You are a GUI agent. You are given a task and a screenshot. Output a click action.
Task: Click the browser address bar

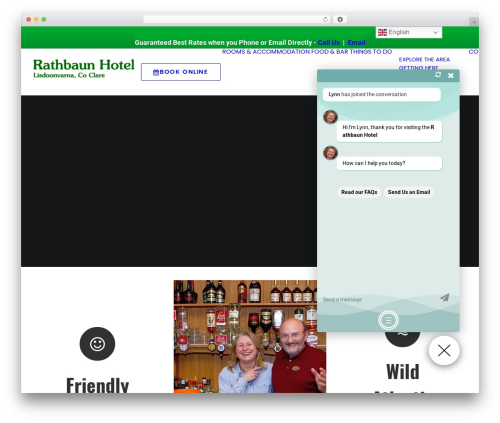pyautogui.click(x=237, y=19)
